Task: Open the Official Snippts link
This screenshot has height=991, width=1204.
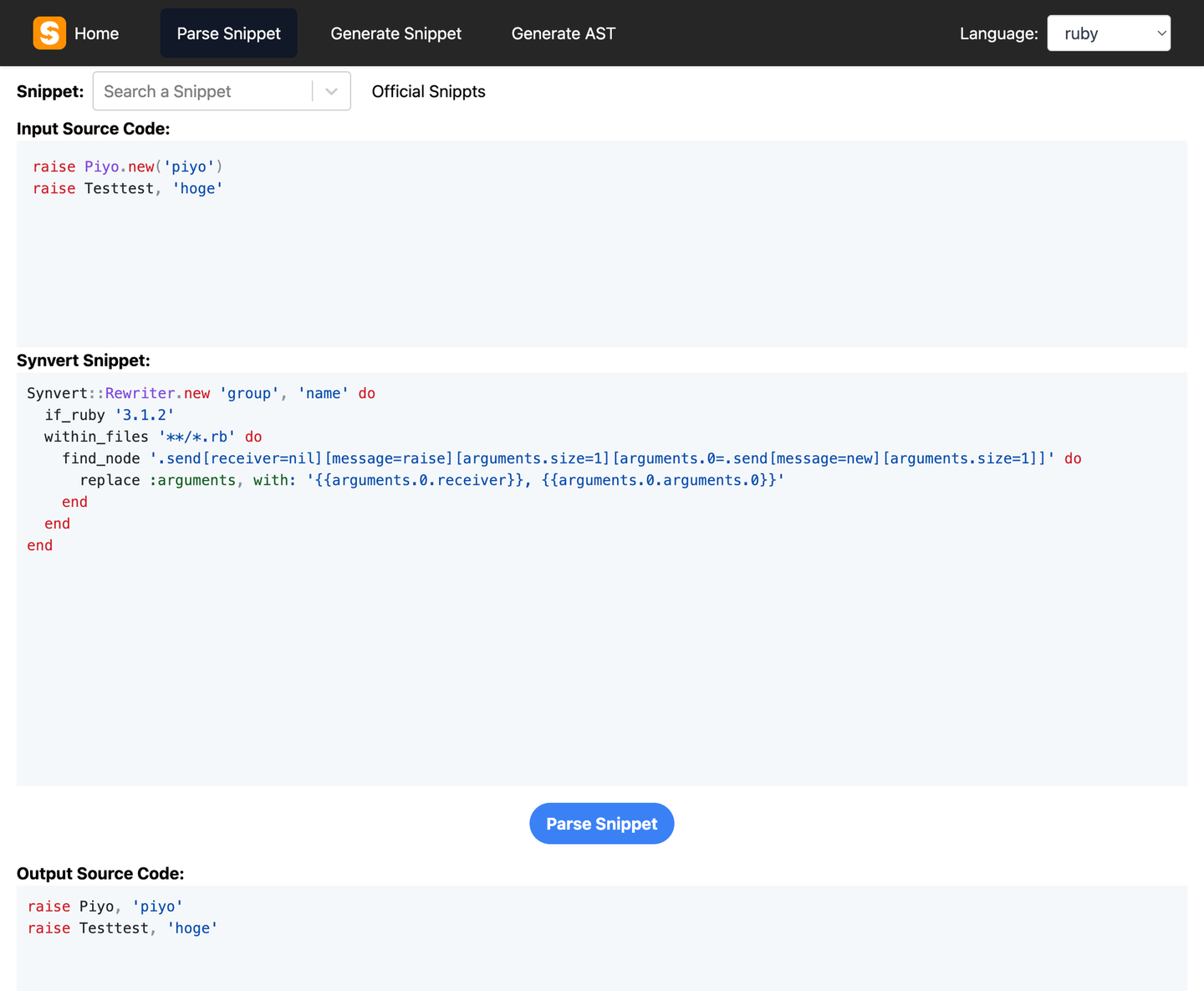Action: tap(428, 91)
